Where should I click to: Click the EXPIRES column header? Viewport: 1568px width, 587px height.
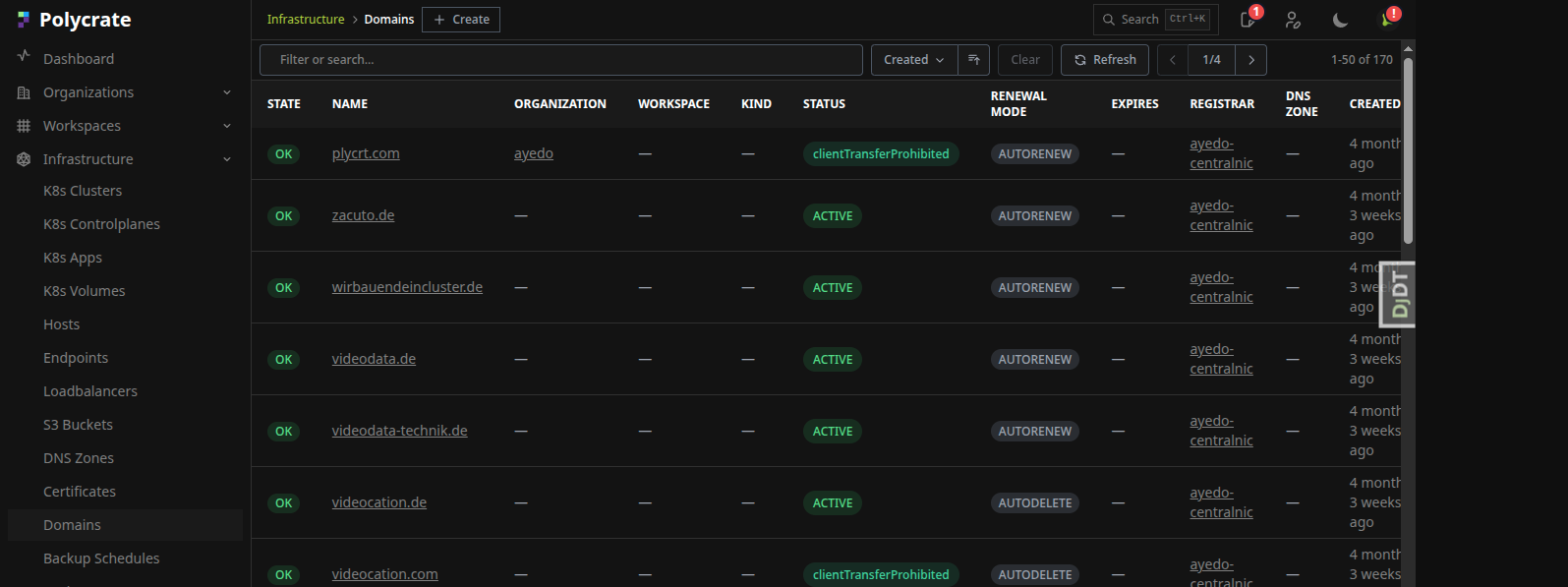1134,103
